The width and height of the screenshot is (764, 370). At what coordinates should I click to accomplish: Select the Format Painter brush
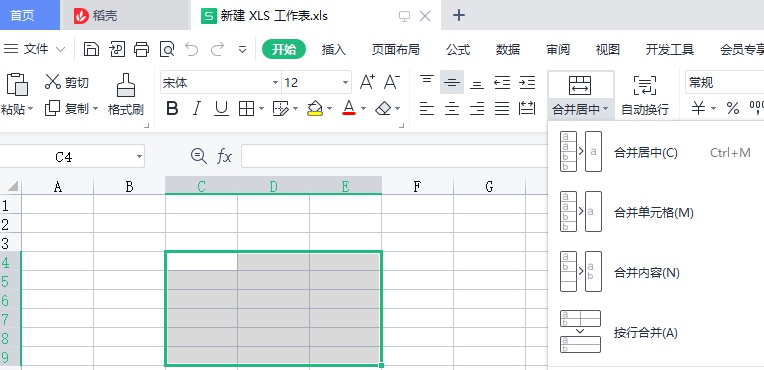pos(126,85)
